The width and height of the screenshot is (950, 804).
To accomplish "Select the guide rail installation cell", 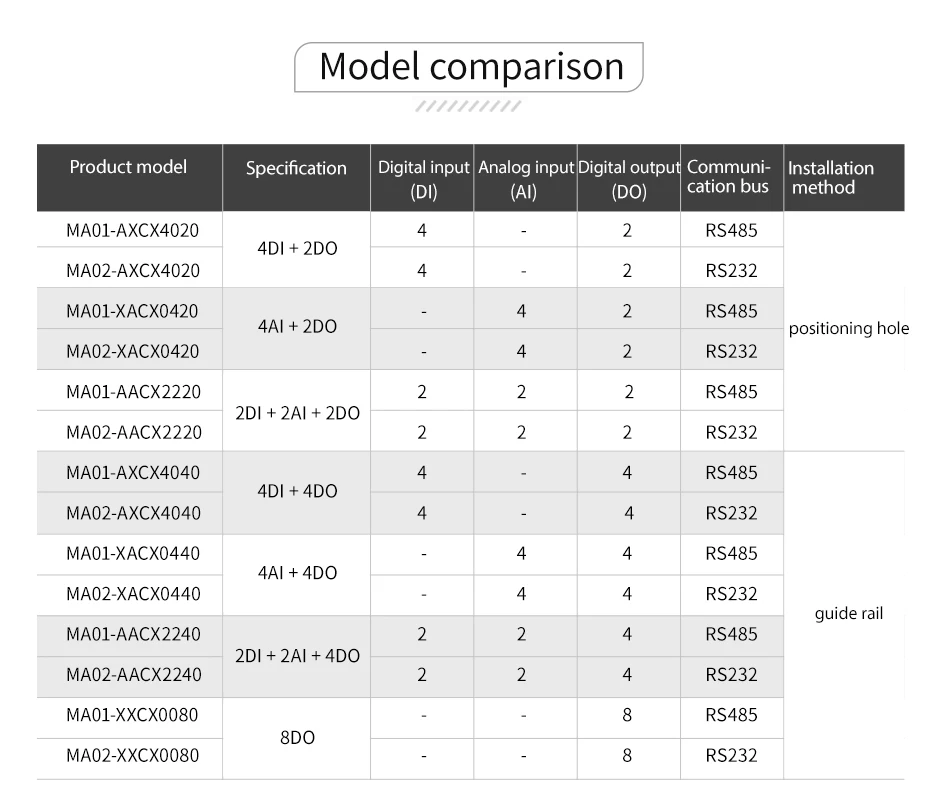I will coord(848,614).
